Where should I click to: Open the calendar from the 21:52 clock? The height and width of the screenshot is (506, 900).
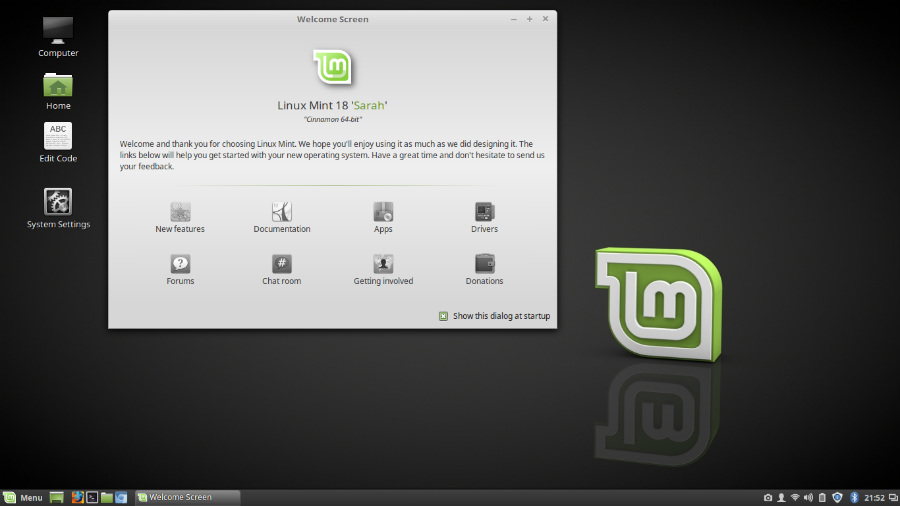tap(874, 497)
